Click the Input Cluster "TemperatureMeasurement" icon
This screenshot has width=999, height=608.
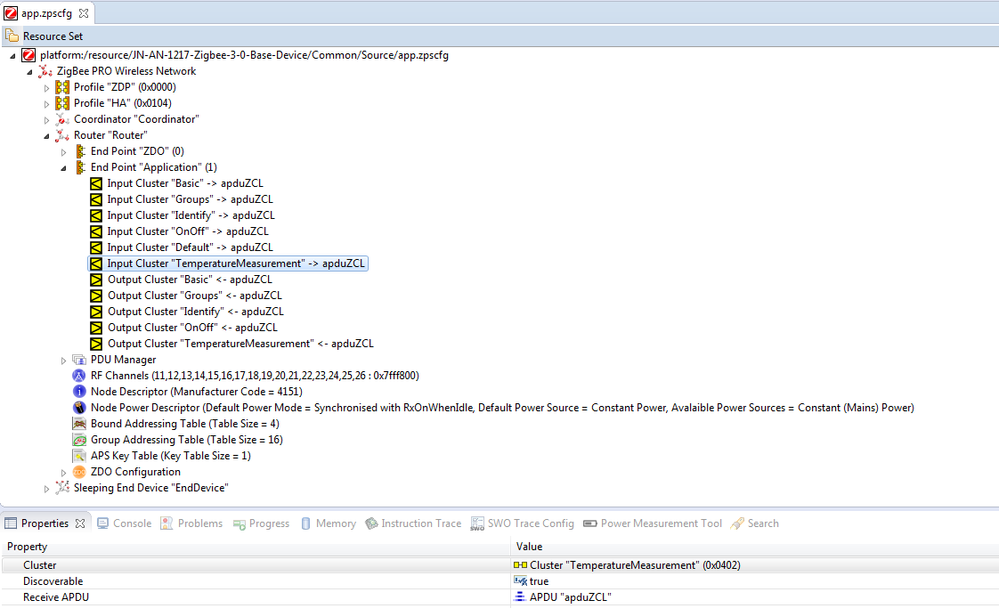(96, 263)
